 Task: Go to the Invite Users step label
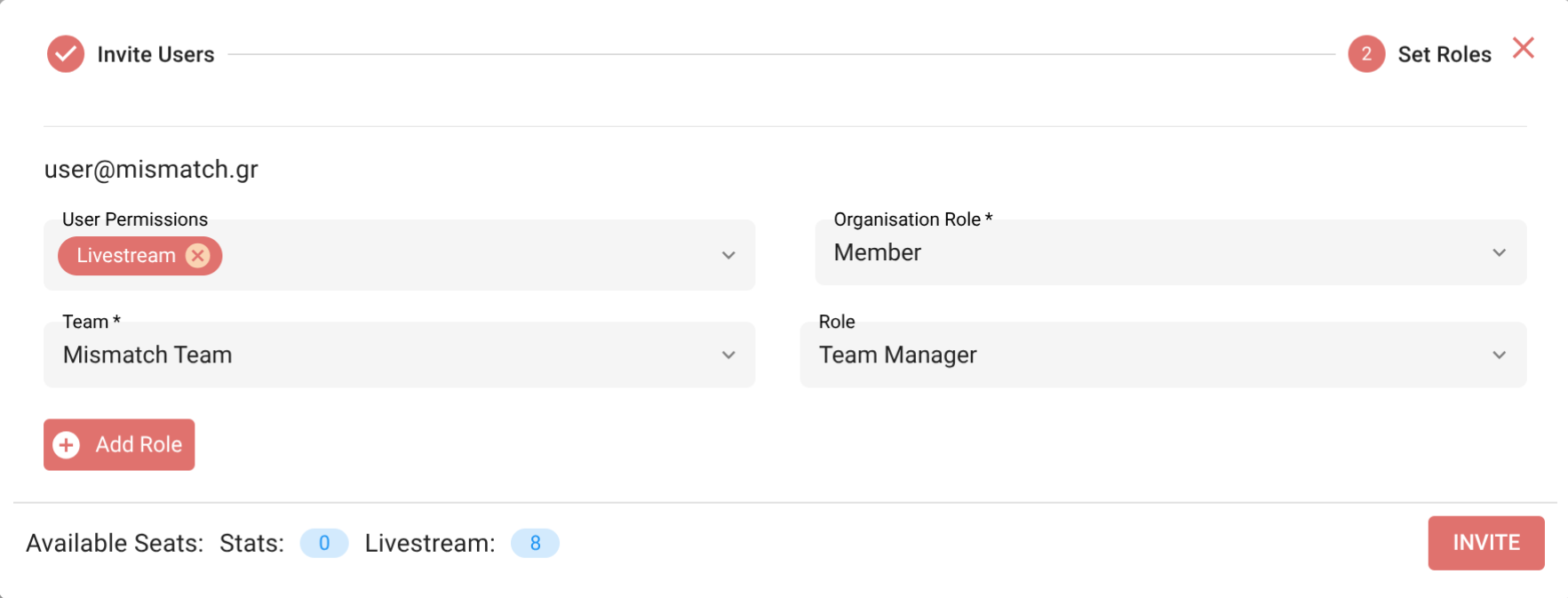click(x=155, y=55)
